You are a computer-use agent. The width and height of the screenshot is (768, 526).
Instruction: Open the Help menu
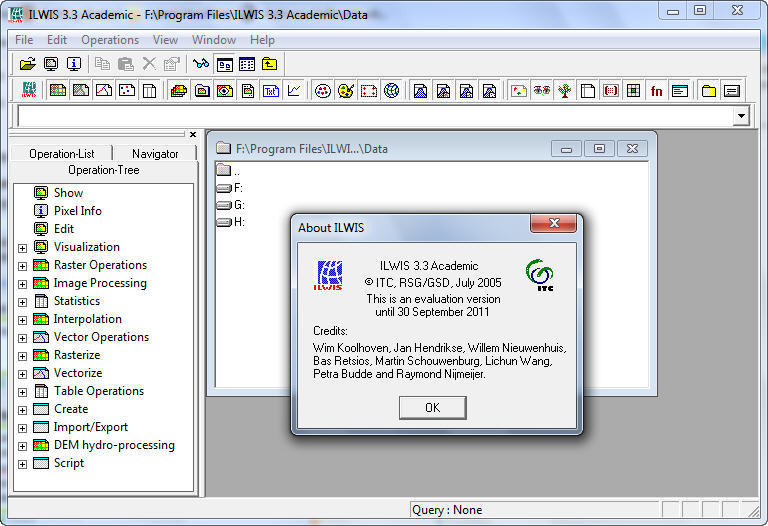click(x=262, y=40)
